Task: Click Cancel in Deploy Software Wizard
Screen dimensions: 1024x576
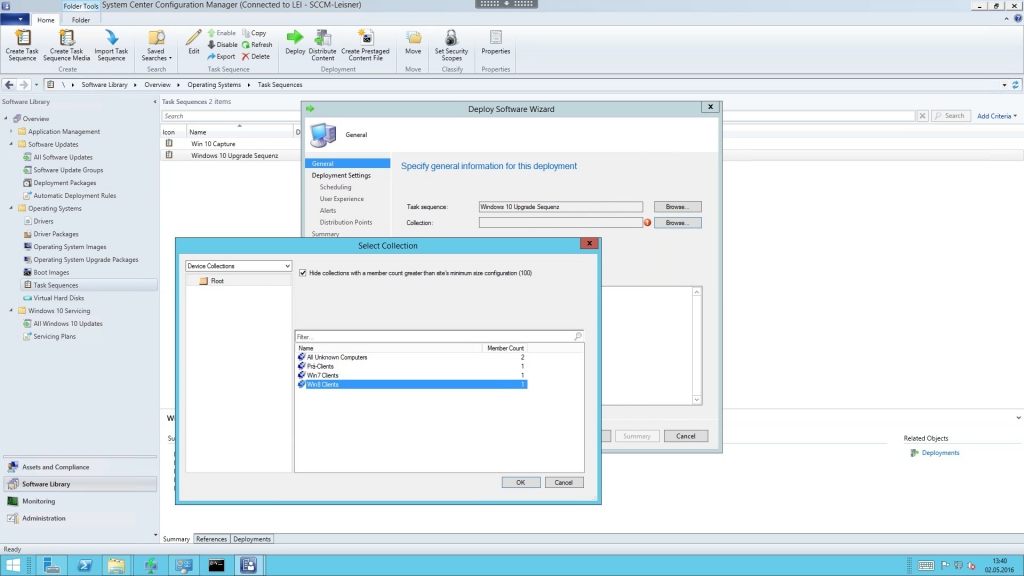Action: 686,436
